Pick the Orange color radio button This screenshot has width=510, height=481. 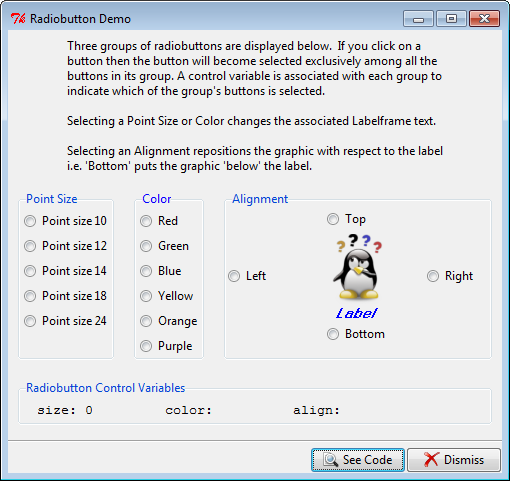tap(169, 321)
